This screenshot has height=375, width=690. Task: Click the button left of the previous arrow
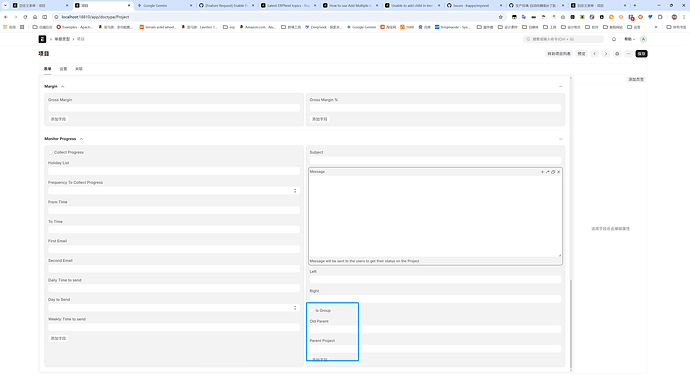[x=582, y=54]
